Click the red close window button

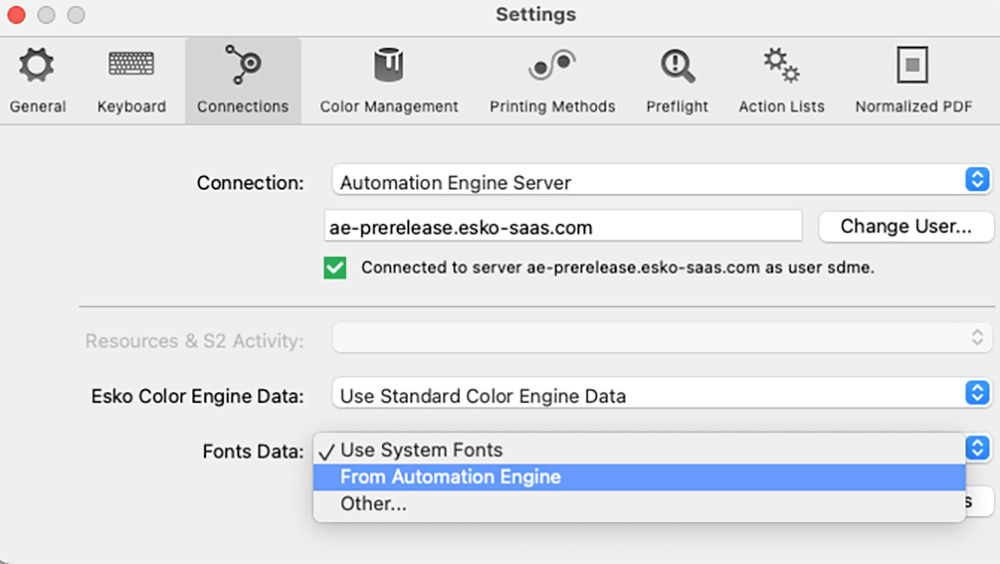click(x=17, y=15)
